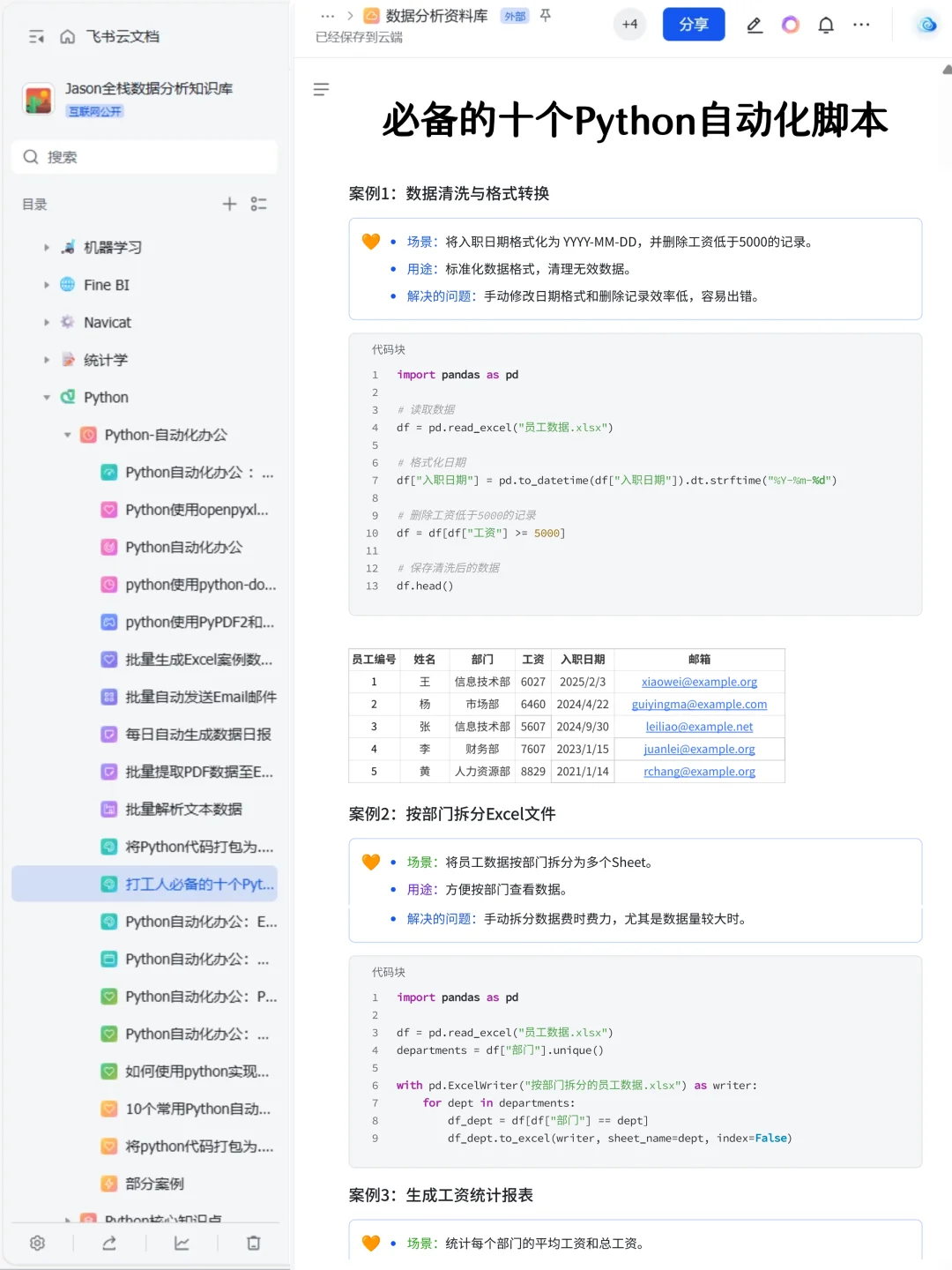
Task: Expand the Navicat tree item
Action: coord(46,322)
